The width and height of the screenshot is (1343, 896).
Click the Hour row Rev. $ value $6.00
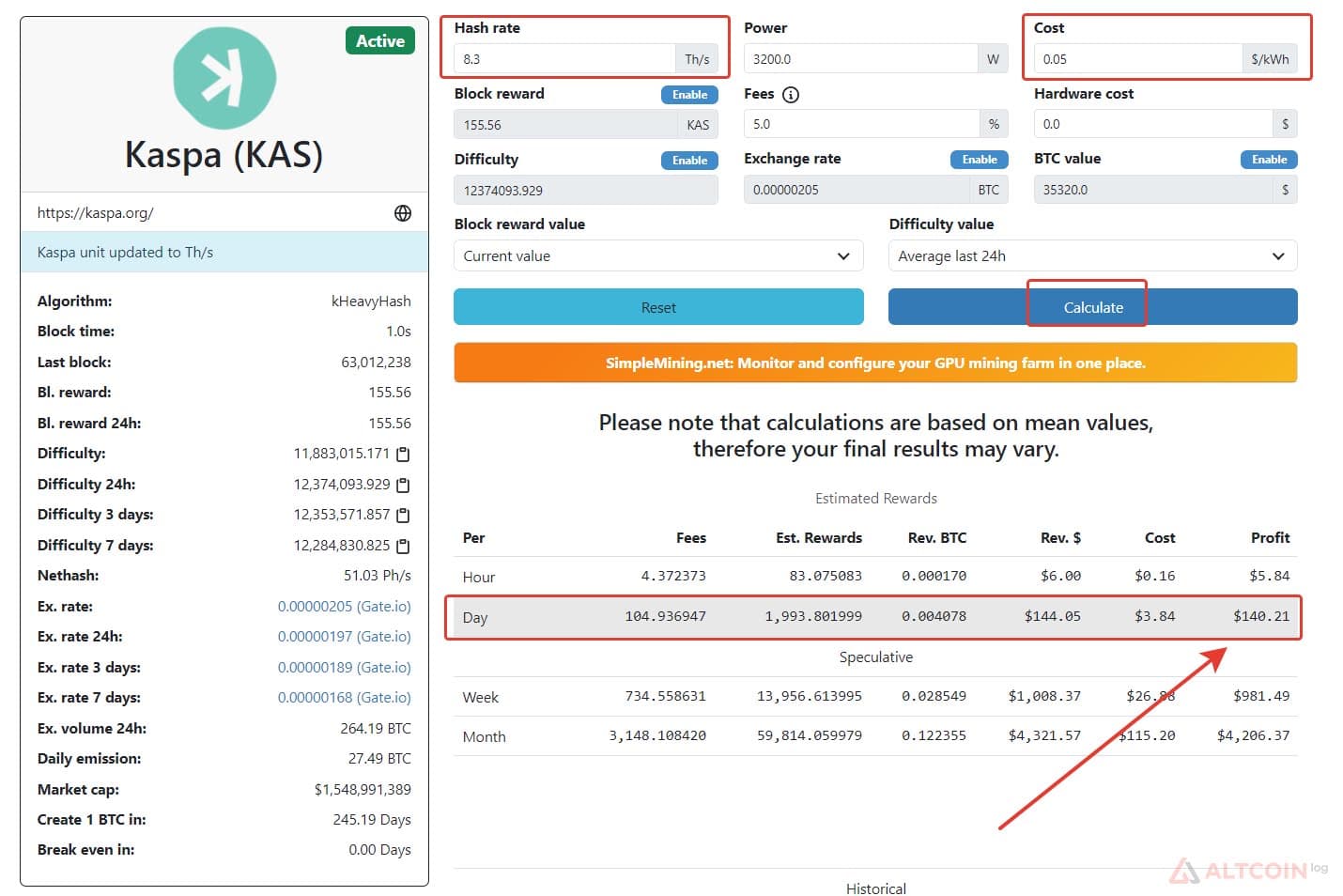(1060, 577)
